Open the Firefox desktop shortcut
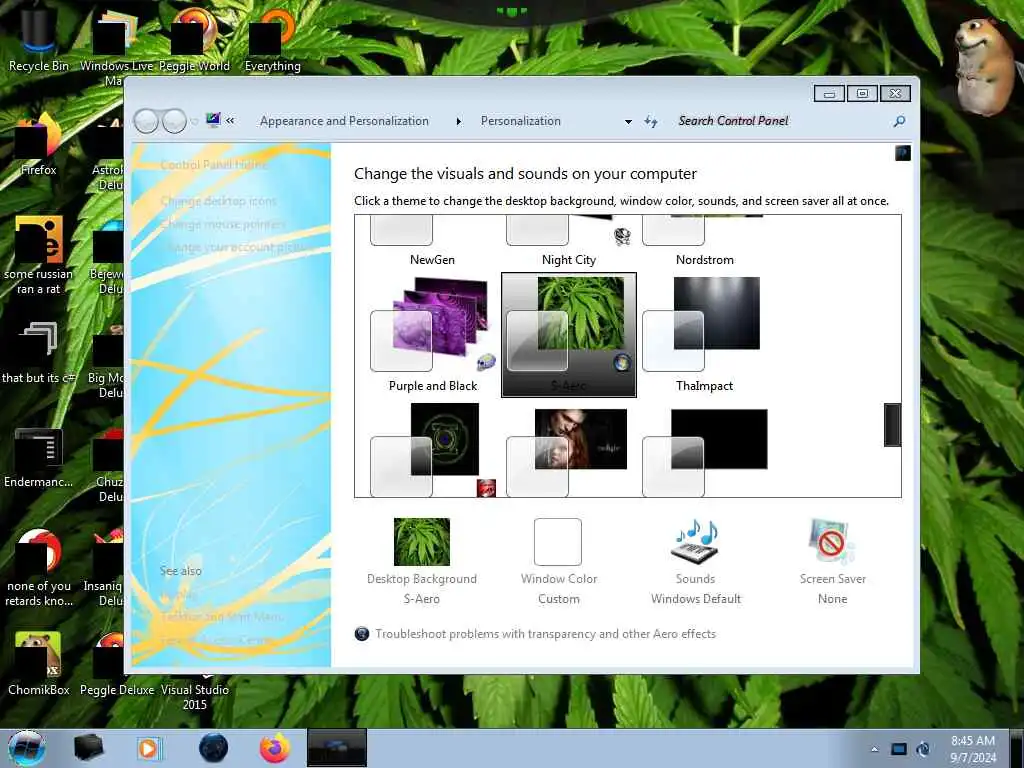The height and width of the screenshot is (768, 1024). pyautogui.click(x=38, y=145)
